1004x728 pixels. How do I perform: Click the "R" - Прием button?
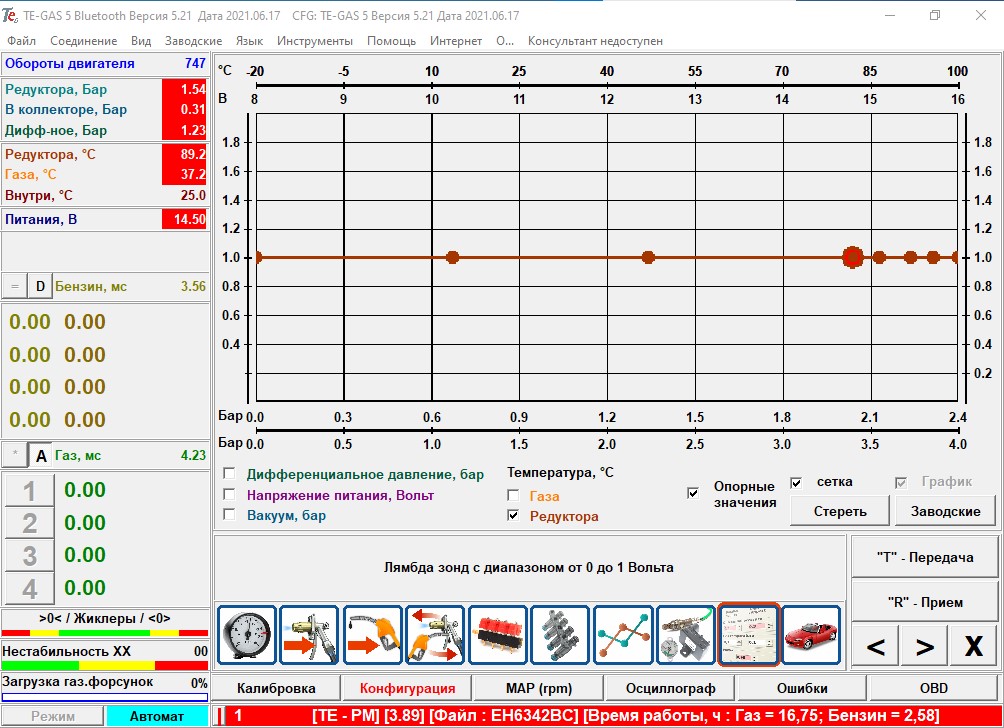pyautogui.click(x=925, y=602)
